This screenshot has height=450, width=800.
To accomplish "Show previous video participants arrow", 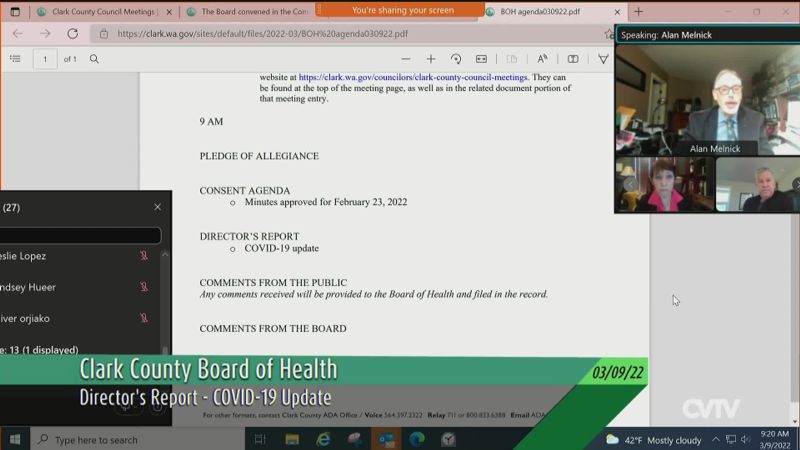I will click(630, 184).
